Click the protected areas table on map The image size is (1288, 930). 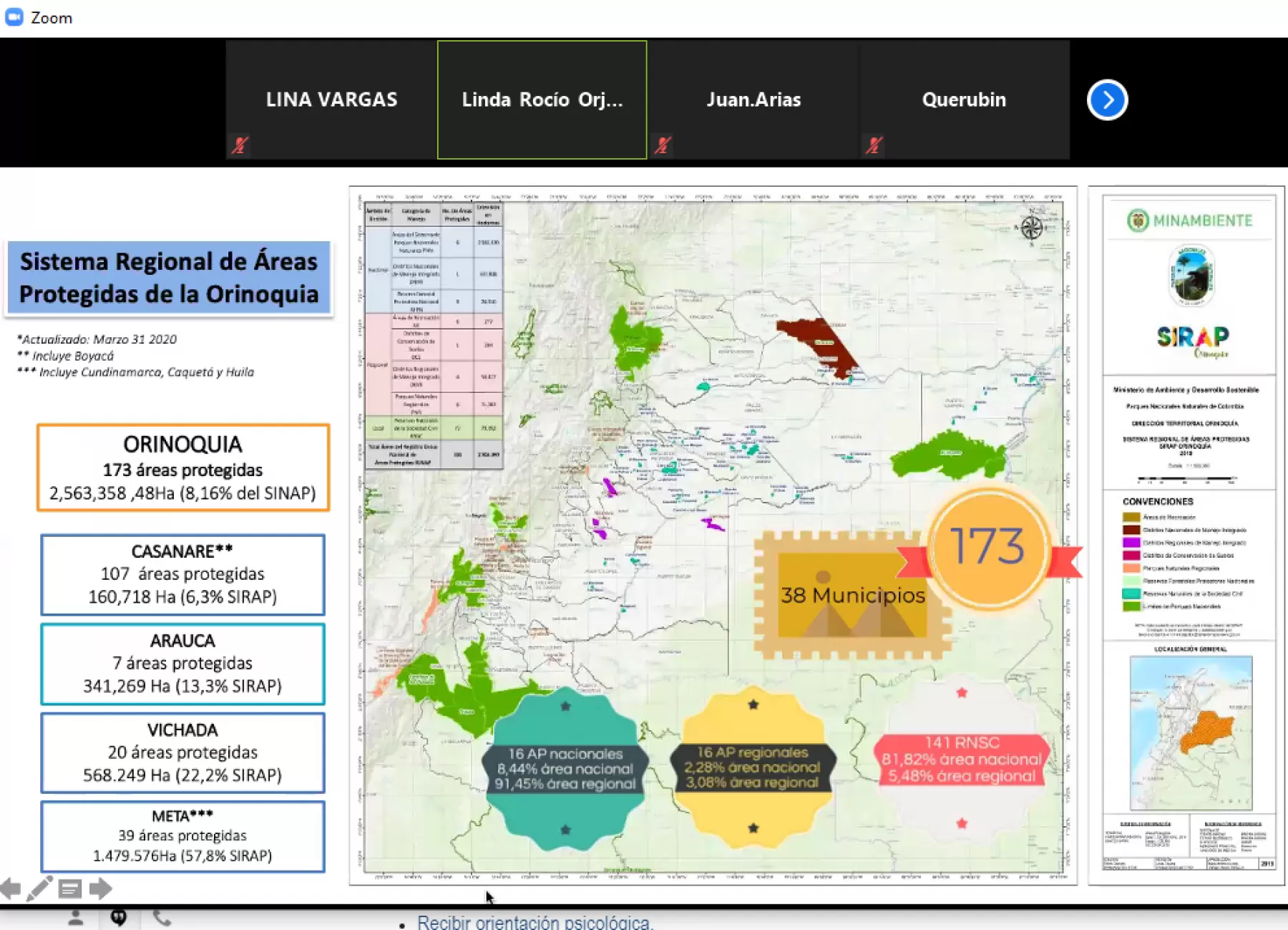(434, 336)
